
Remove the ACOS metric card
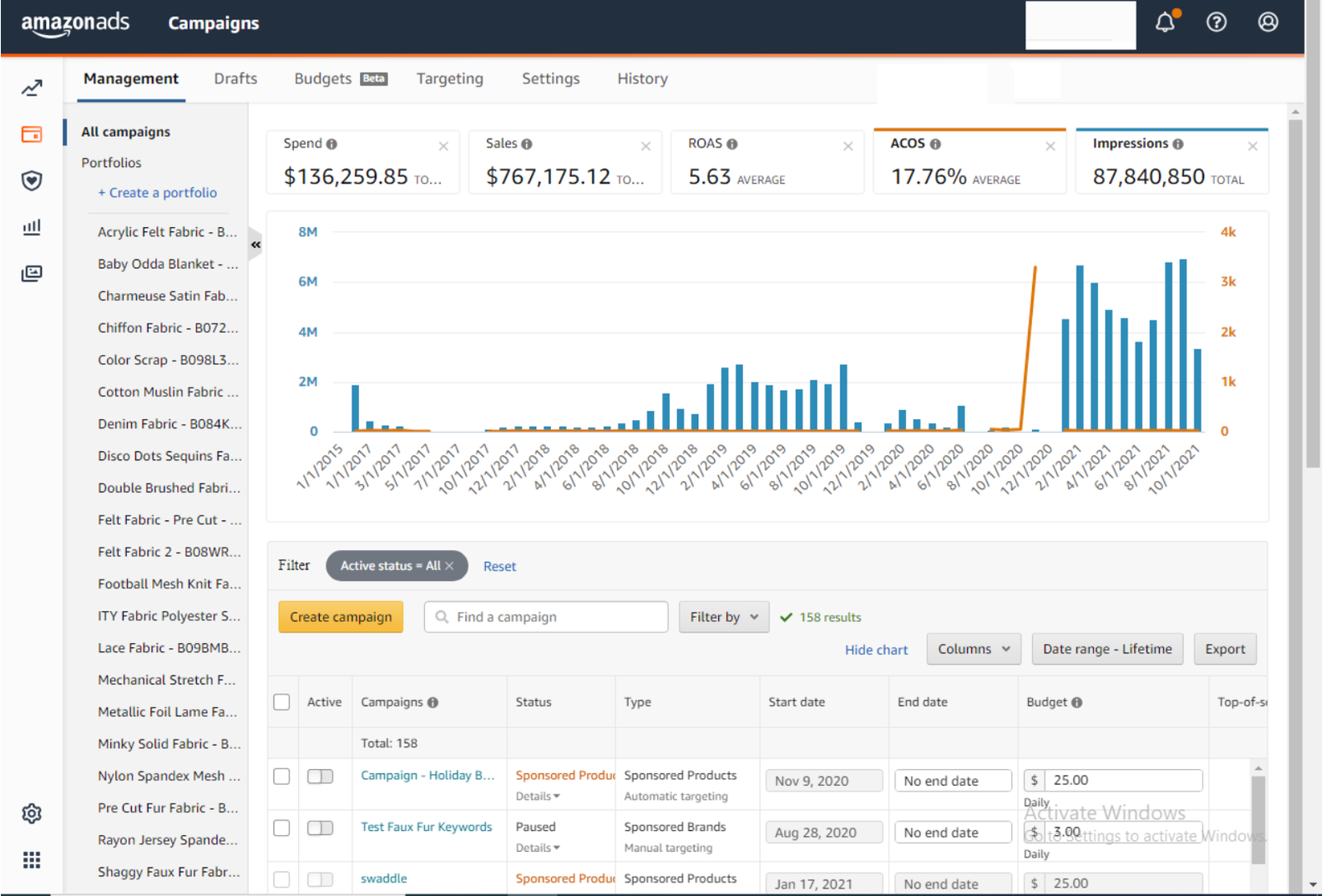[1050, 146]
